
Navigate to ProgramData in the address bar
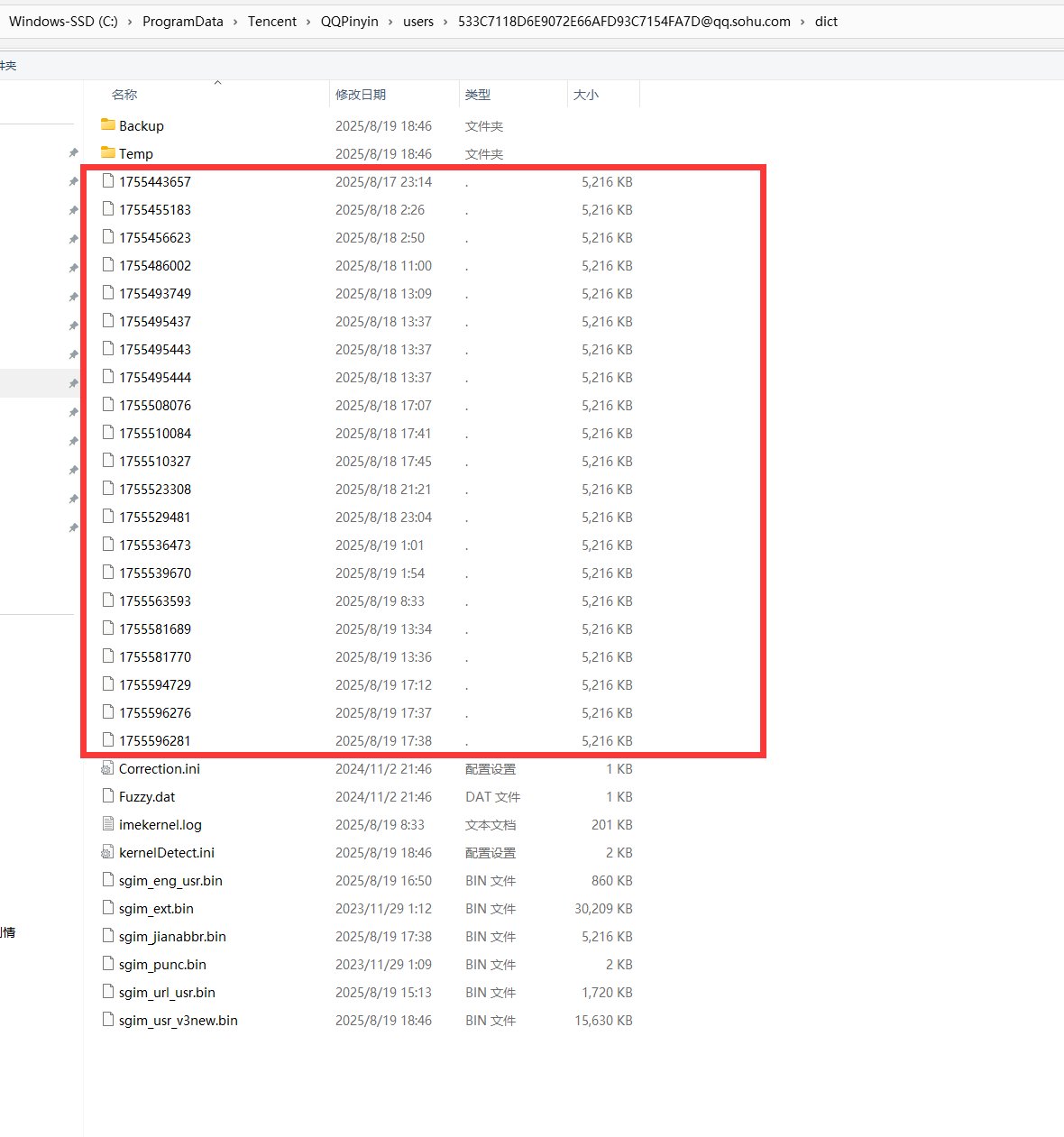[x=183, y=22]
